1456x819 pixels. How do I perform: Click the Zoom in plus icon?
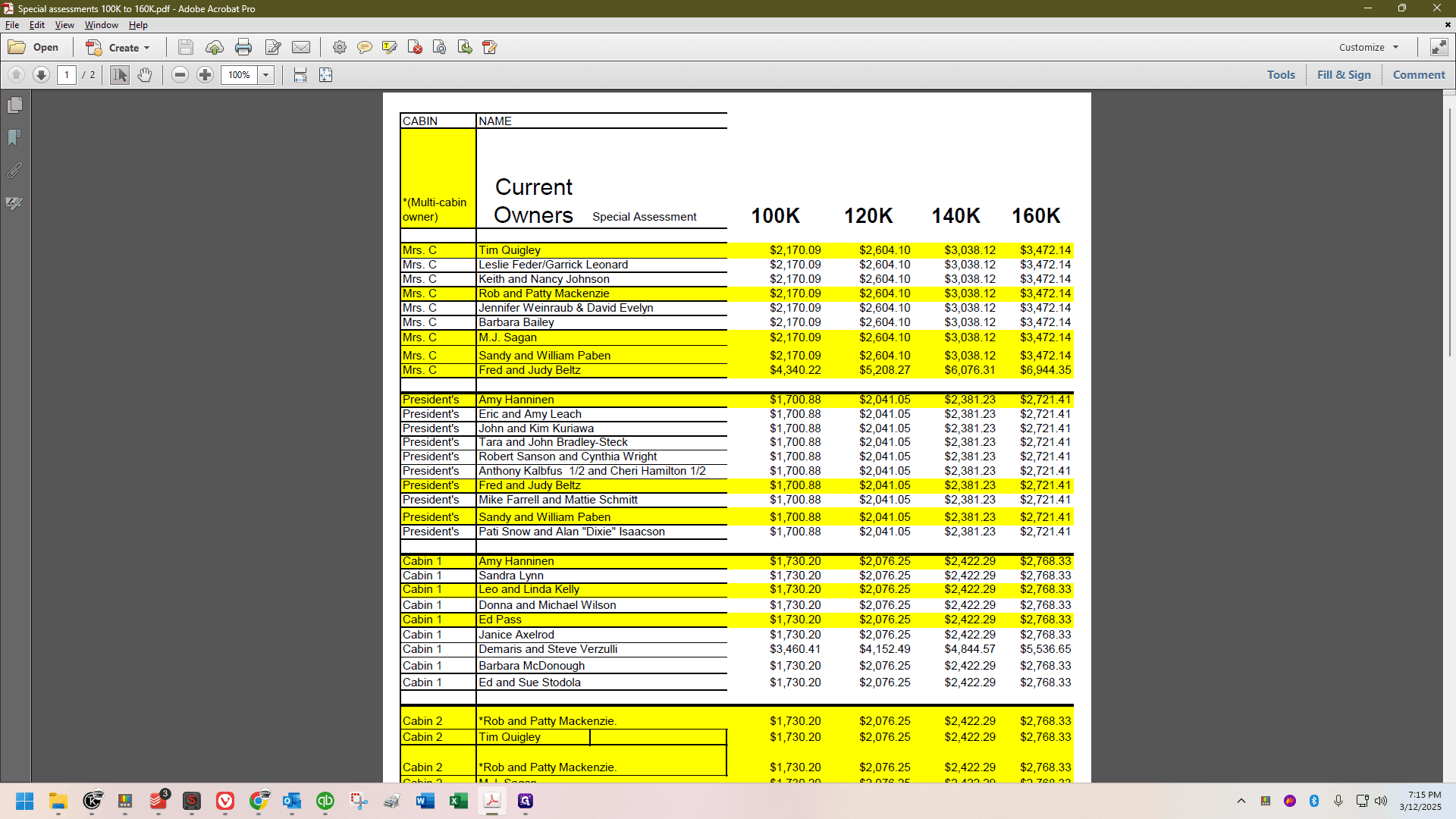205,75
